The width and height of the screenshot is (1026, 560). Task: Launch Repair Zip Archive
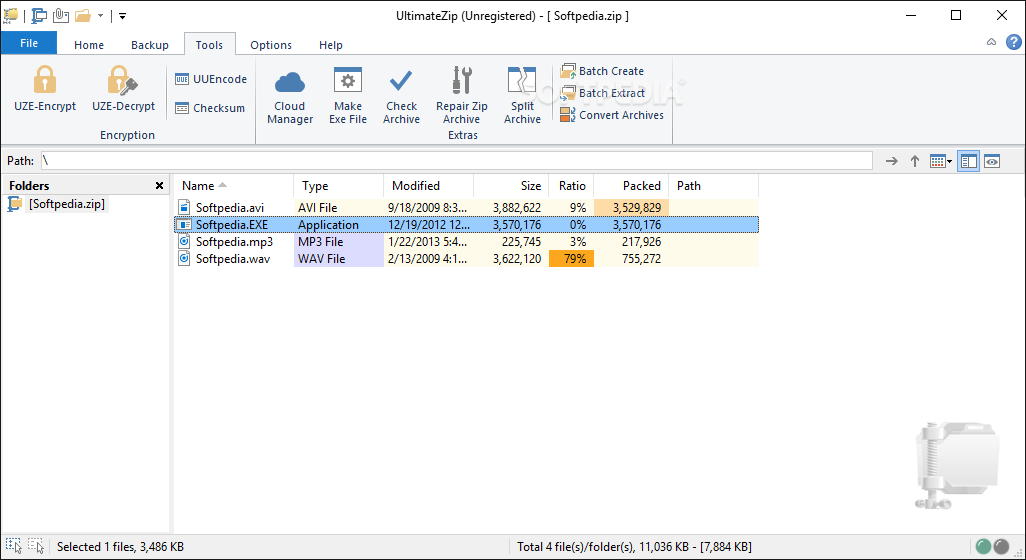(x=461, y=96)
